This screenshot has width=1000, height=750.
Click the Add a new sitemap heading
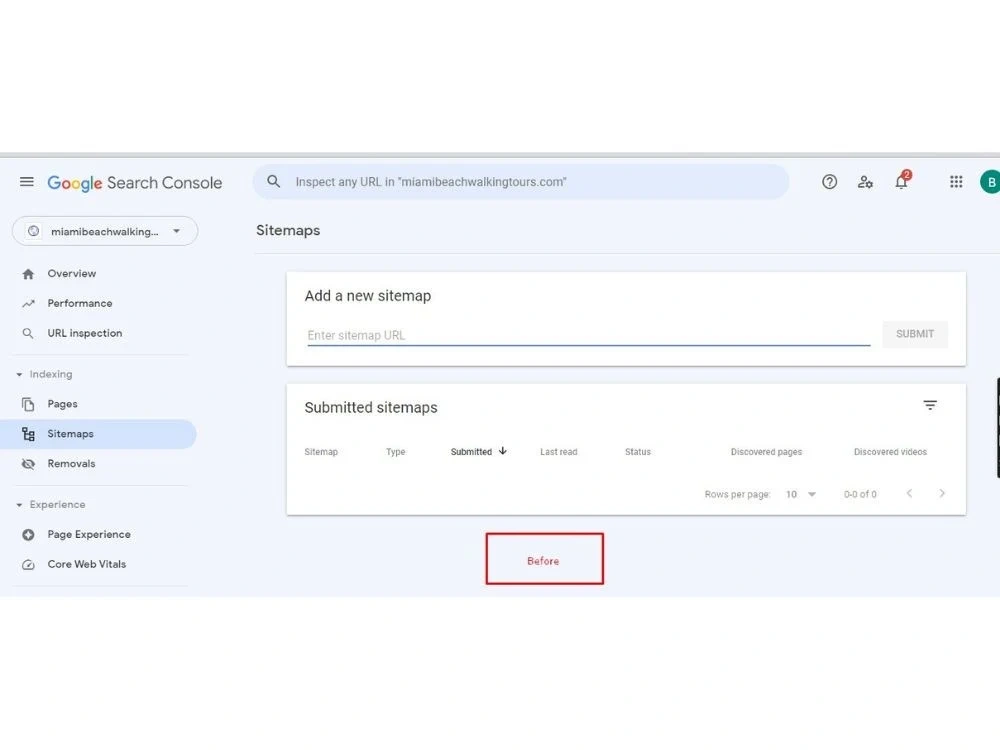pyautogui.click(x=368, y=296)
